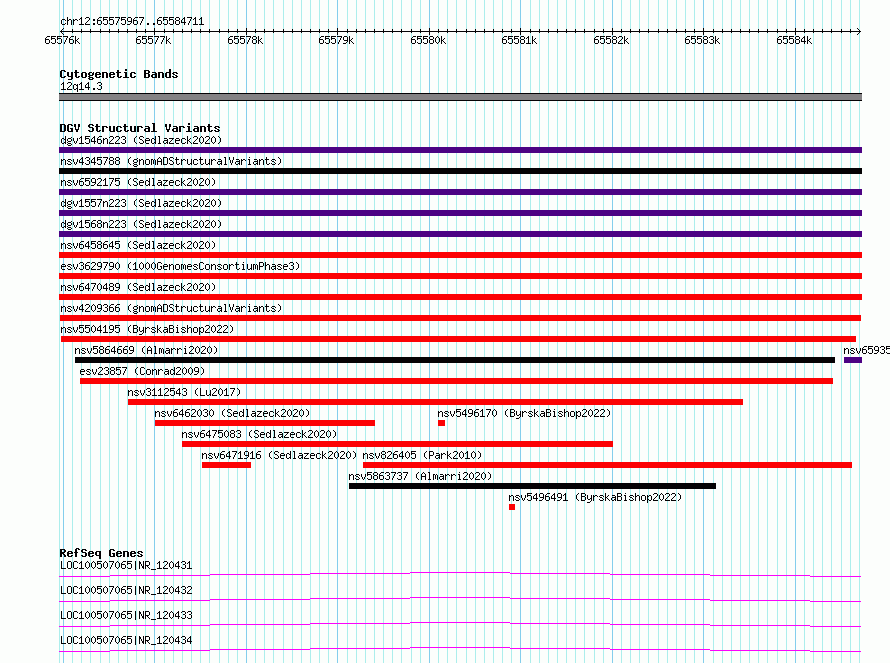Open variant nsv6592175 (Sedlazeck2020) label
This screenshot has width=890, height=663.
[138, 182]
